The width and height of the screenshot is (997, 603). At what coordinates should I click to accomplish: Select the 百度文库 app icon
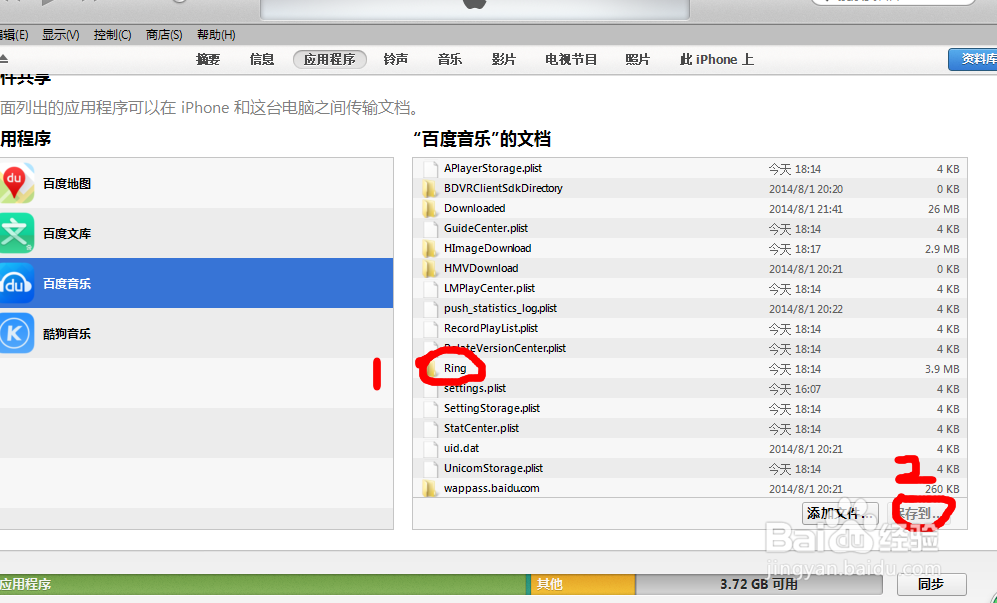(16, 233)
